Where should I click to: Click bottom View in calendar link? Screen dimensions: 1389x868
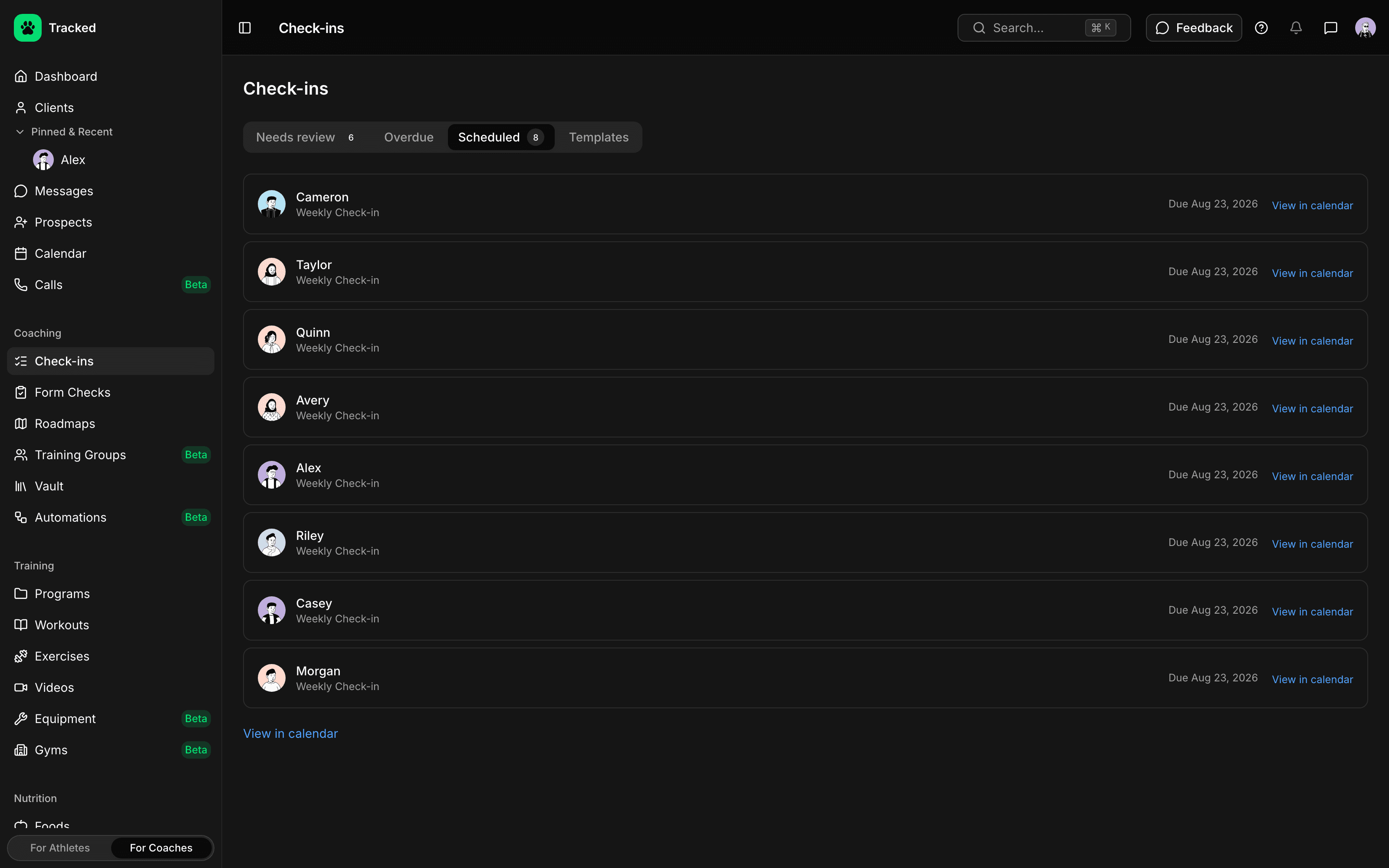[290, 733]
